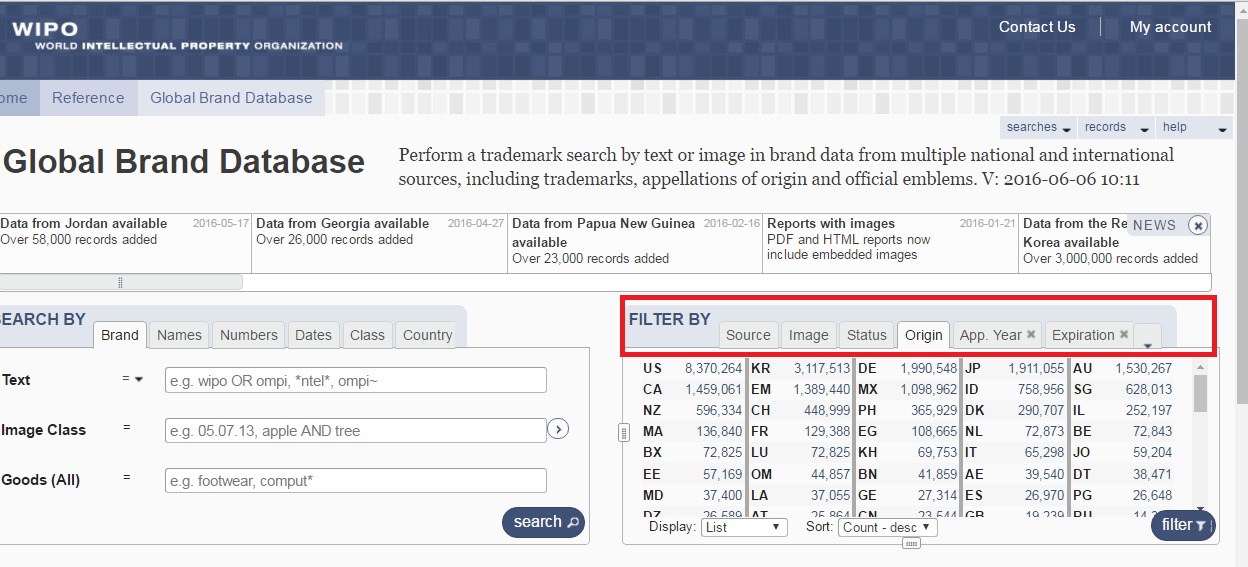
Task: Select origin PG with 26,648 records
Action: 1122,495
